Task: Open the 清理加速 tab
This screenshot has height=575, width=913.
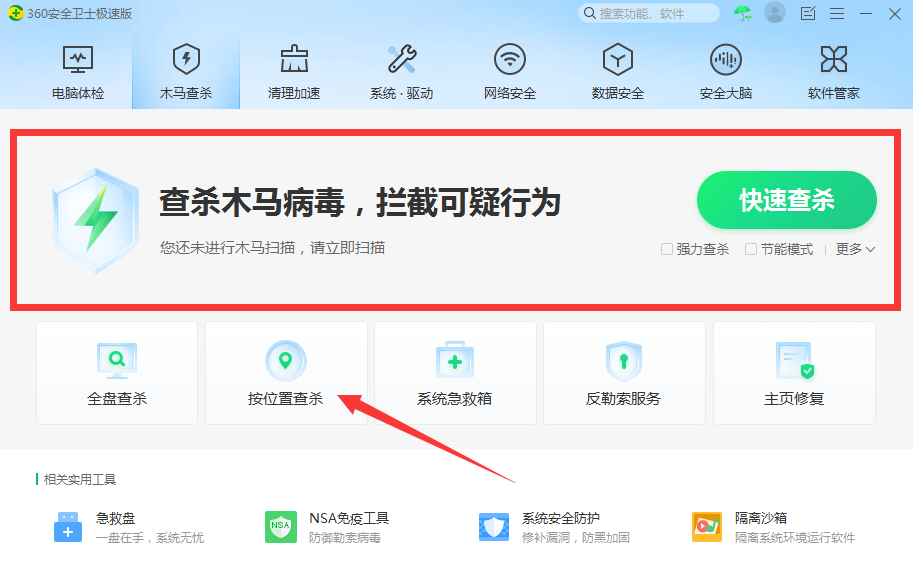Action: click(293, 72)
